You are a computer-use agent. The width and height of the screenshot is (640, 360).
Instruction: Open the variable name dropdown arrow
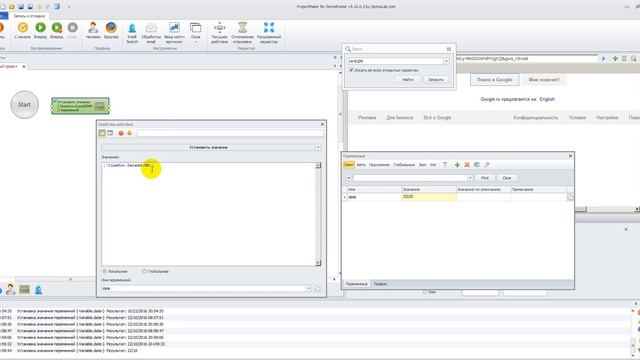point(308,289)
